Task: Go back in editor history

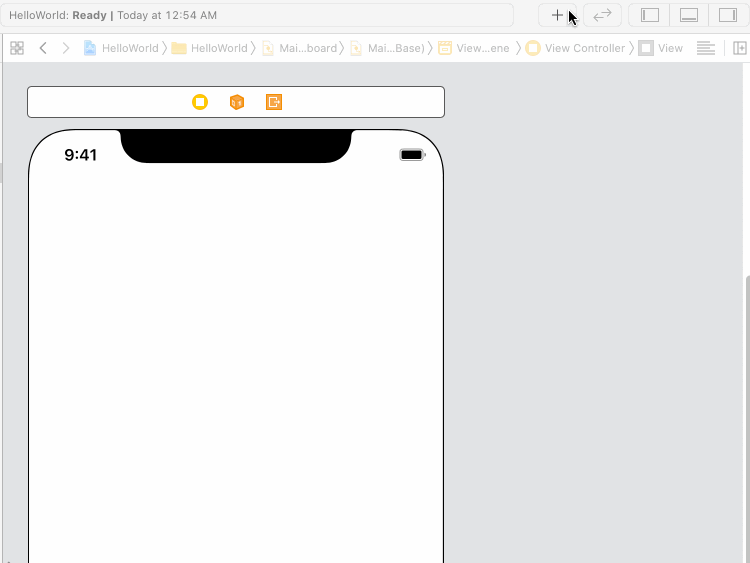Action: tap(43, 48)
